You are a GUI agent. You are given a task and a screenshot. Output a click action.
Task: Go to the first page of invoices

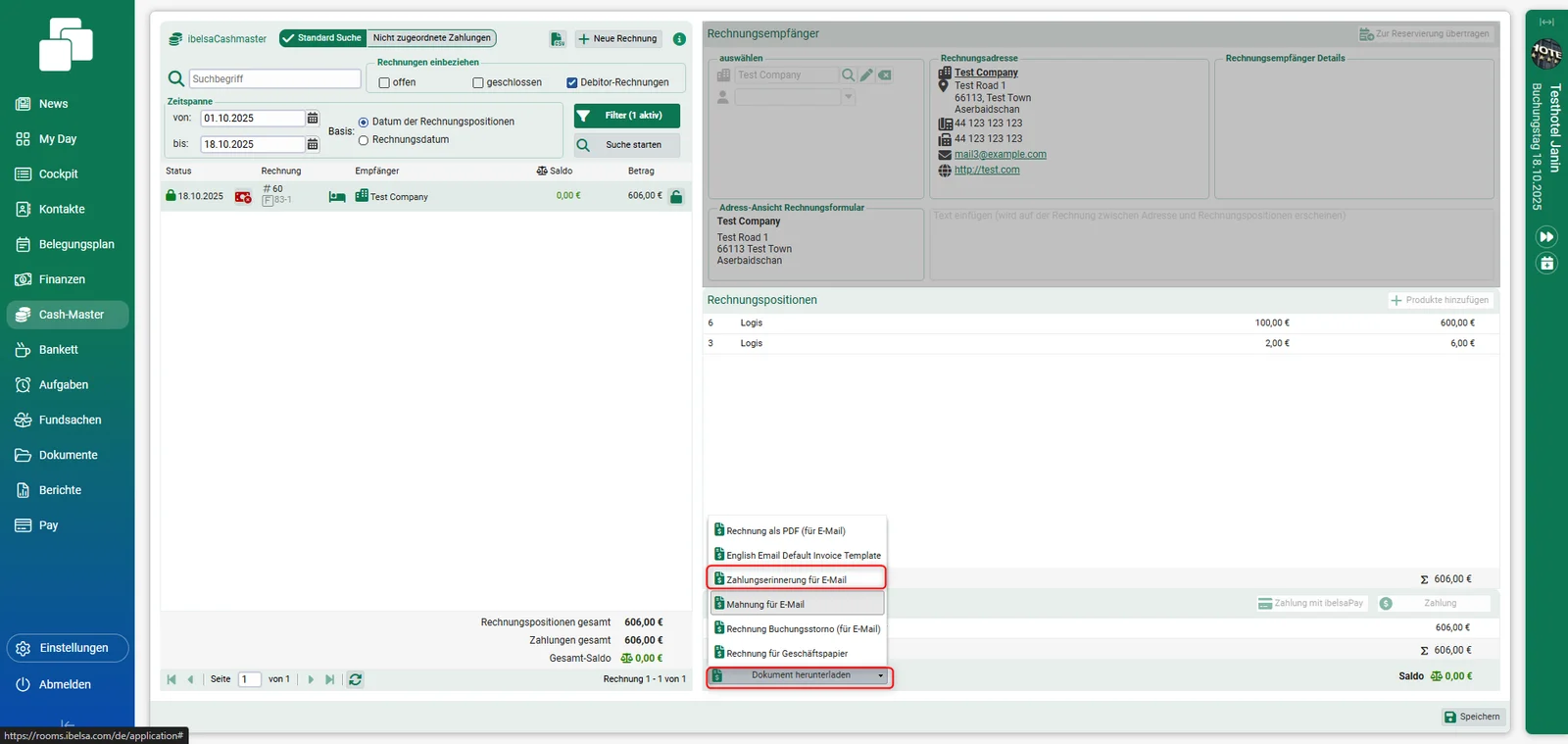(x=171, y=679)
